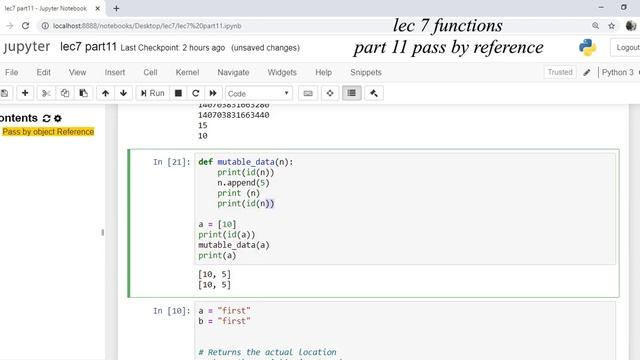This screenshot has width=640, height=360.
Task: Open the Navigate menu
Action: click(x=233, y=72)
